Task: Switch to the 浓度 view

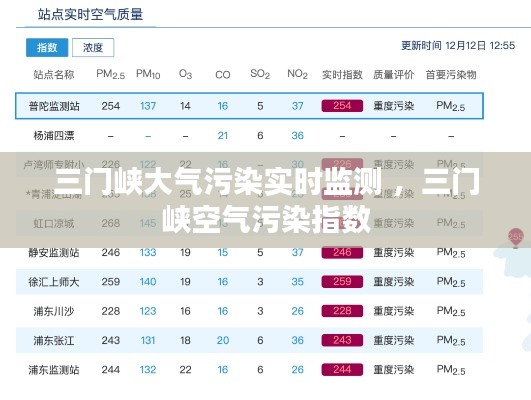Action: (x=93, y=47)
